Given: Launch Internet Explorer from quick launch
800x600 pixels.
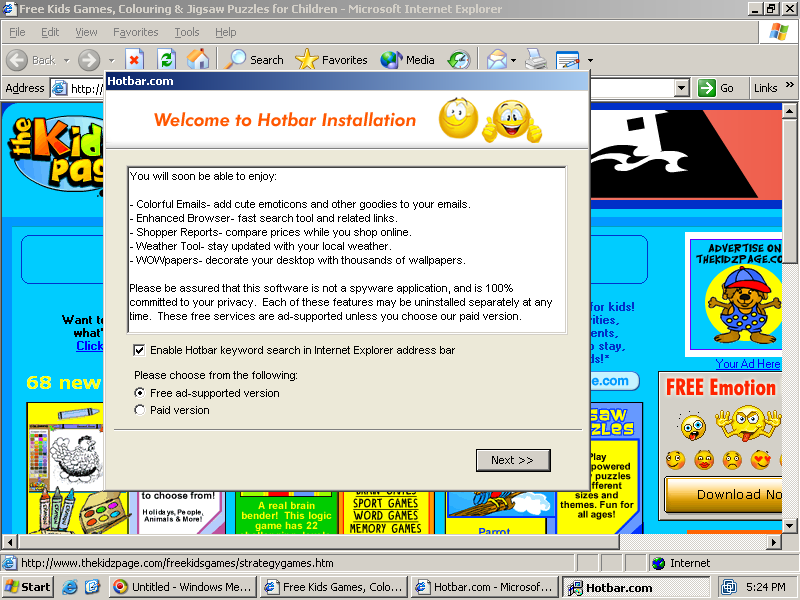Looking at the screenshot, I should click(x=70, y=587).
